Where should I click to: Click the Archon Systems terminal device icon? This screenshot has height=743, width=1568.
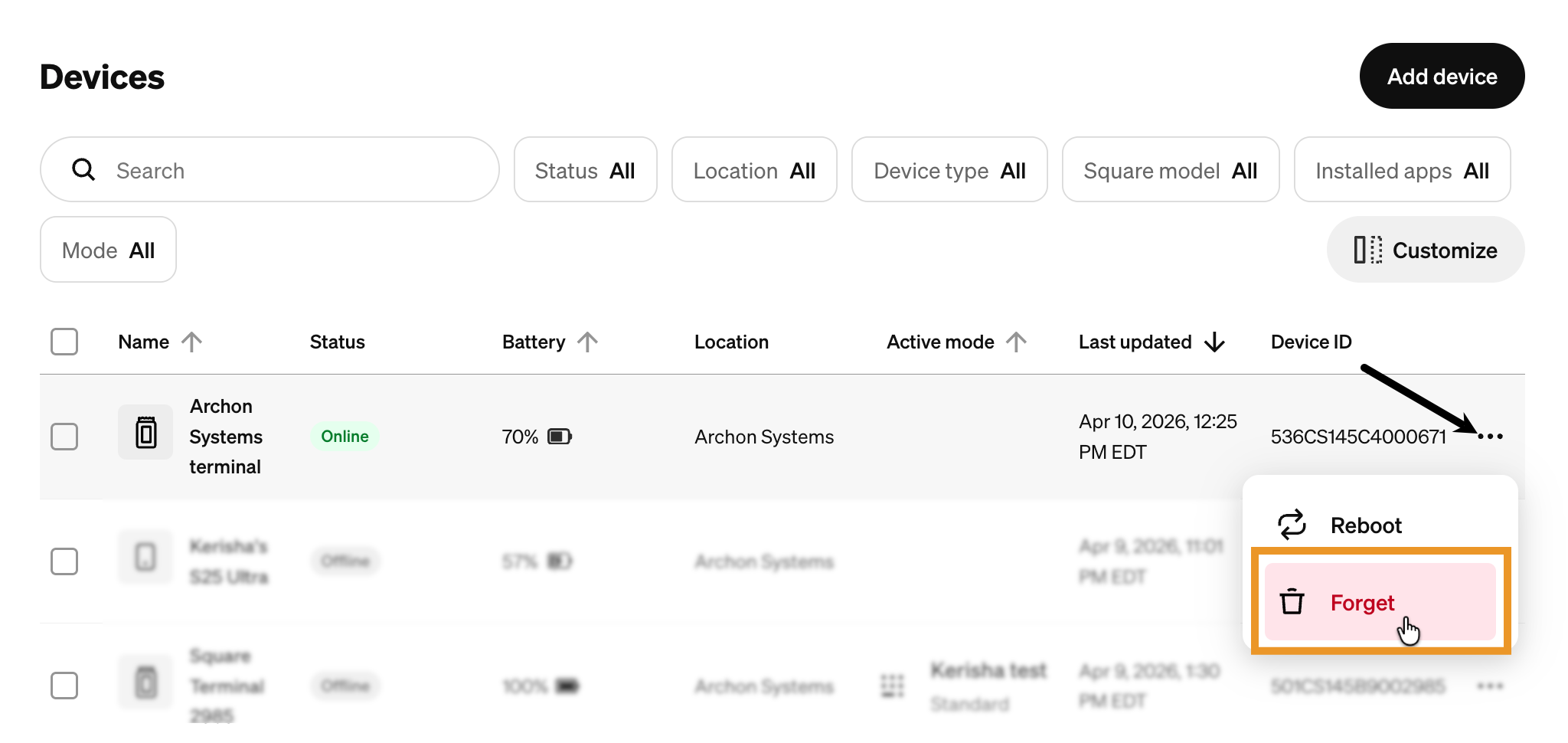click(x=145, y=433)
